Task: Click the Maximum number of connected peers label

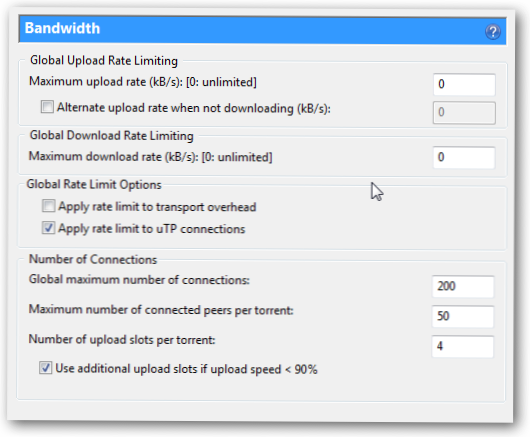Action: [x=161, y=310]
